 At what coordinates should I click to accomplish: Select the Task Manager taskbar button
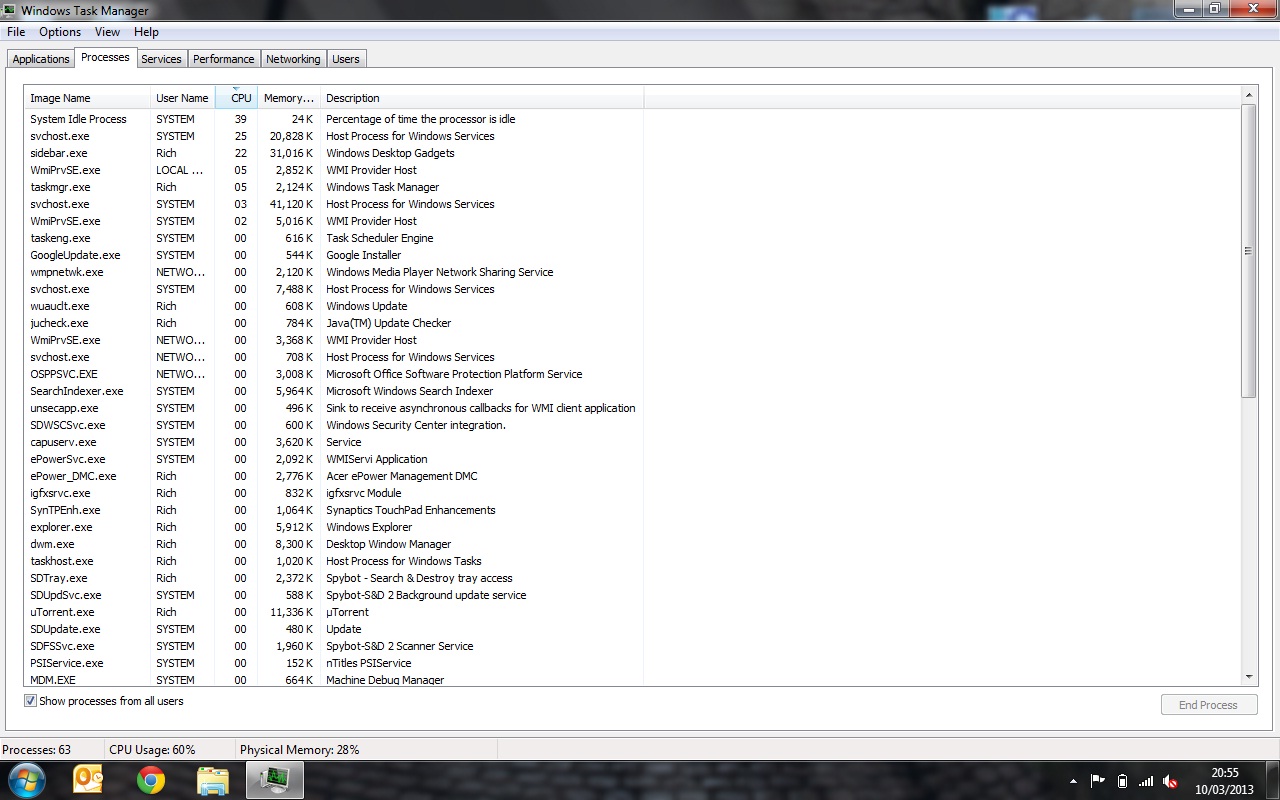[x=275, y=780]
